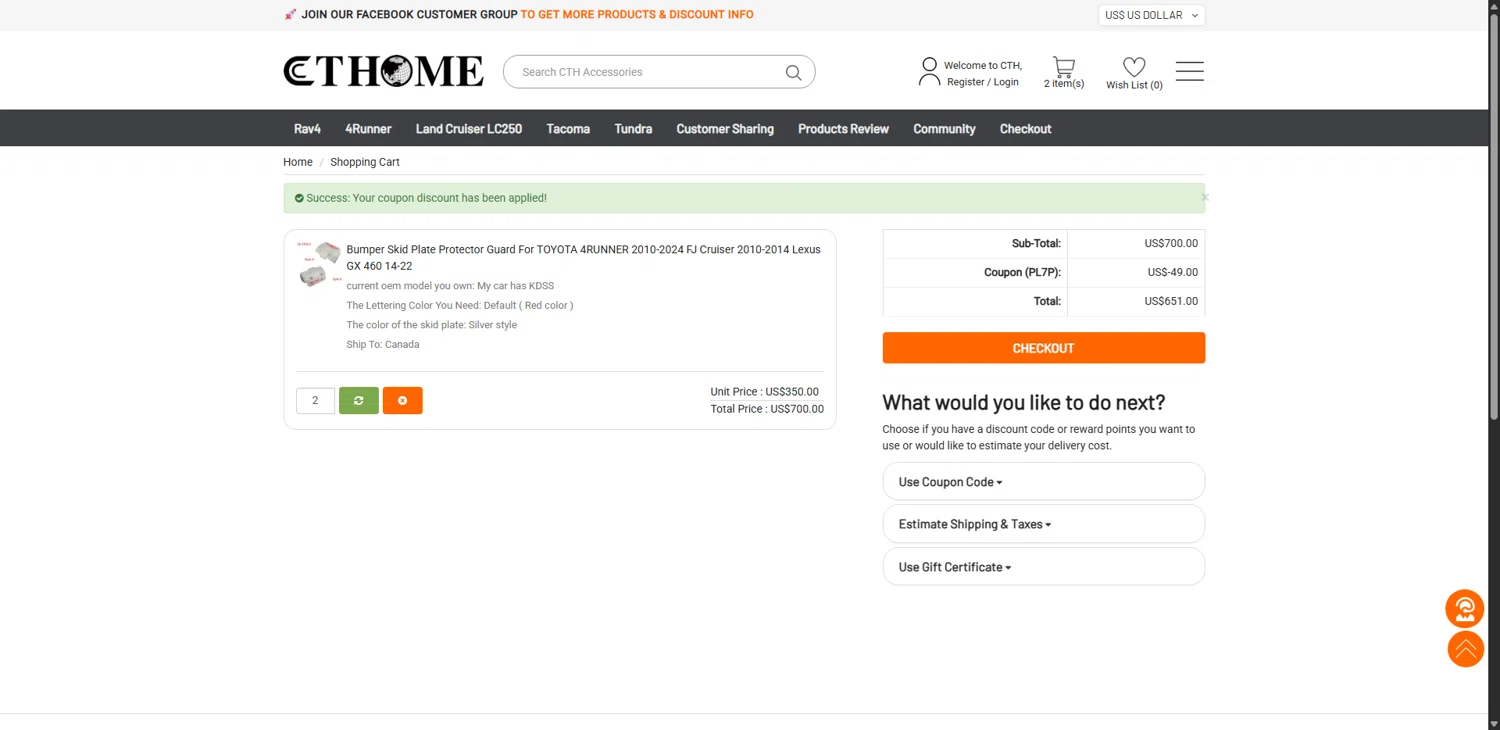Open the US Dollar currency dropdown
The width and height of the screenshot is (1500, 730).
pyautogui.click(x=1151, y=15)
